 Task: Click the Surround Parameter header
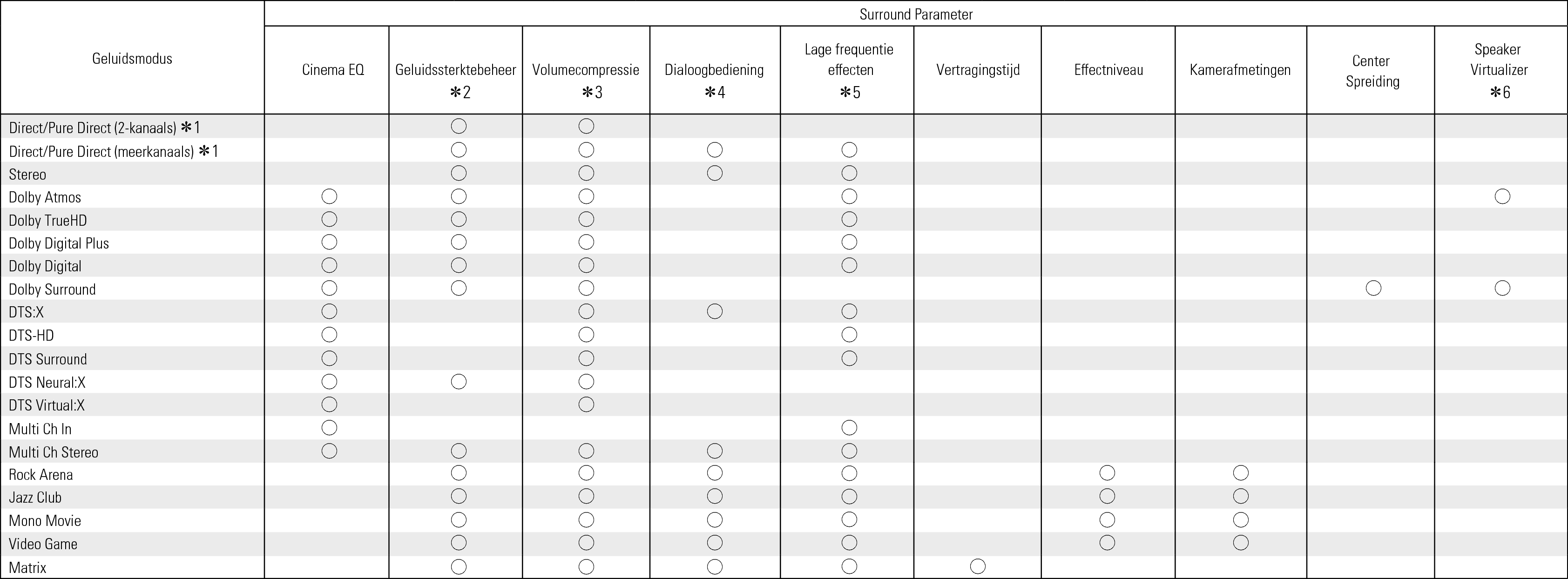point(915,14)
